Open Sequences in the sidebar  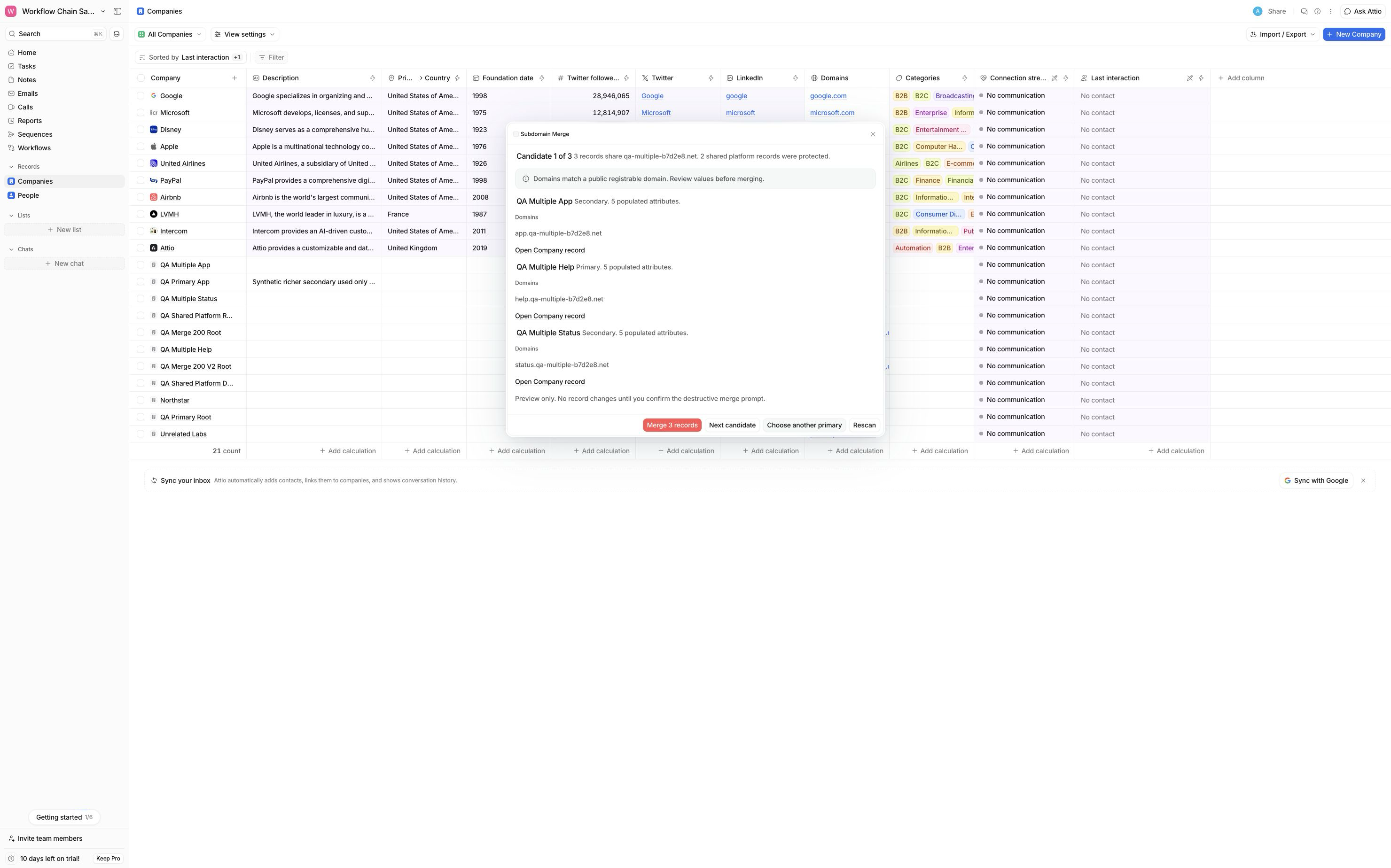(x=64, y=134)
